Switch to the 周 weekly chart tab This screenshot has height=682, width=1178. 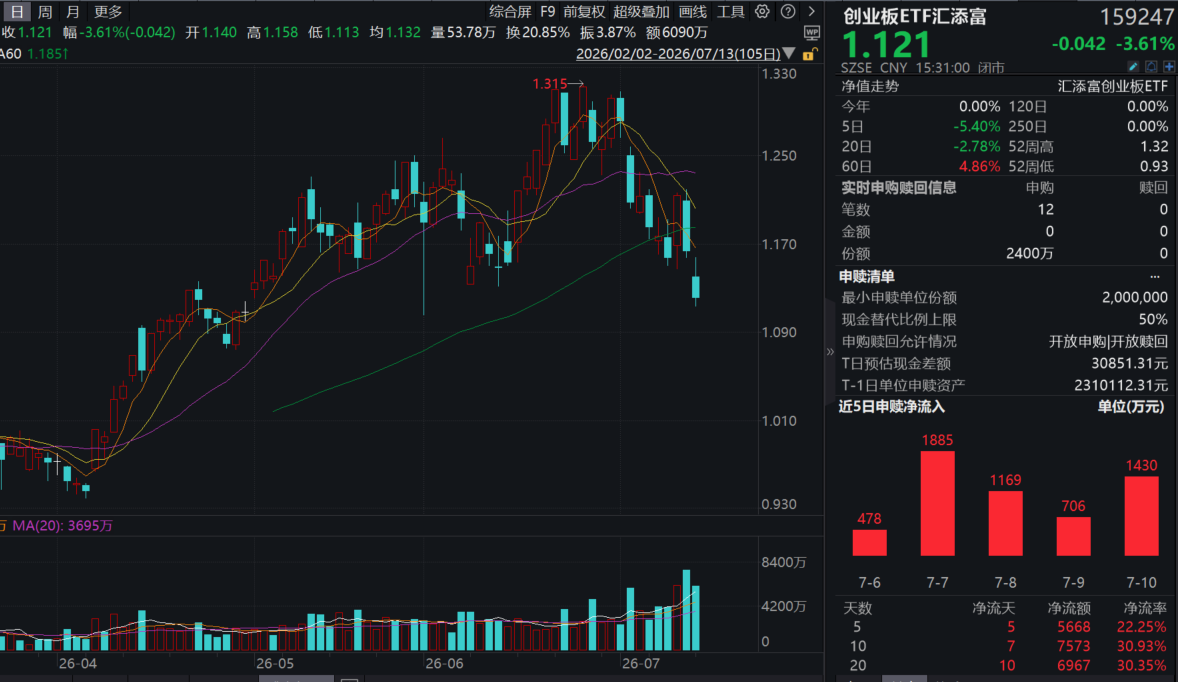tap(45, 11)
